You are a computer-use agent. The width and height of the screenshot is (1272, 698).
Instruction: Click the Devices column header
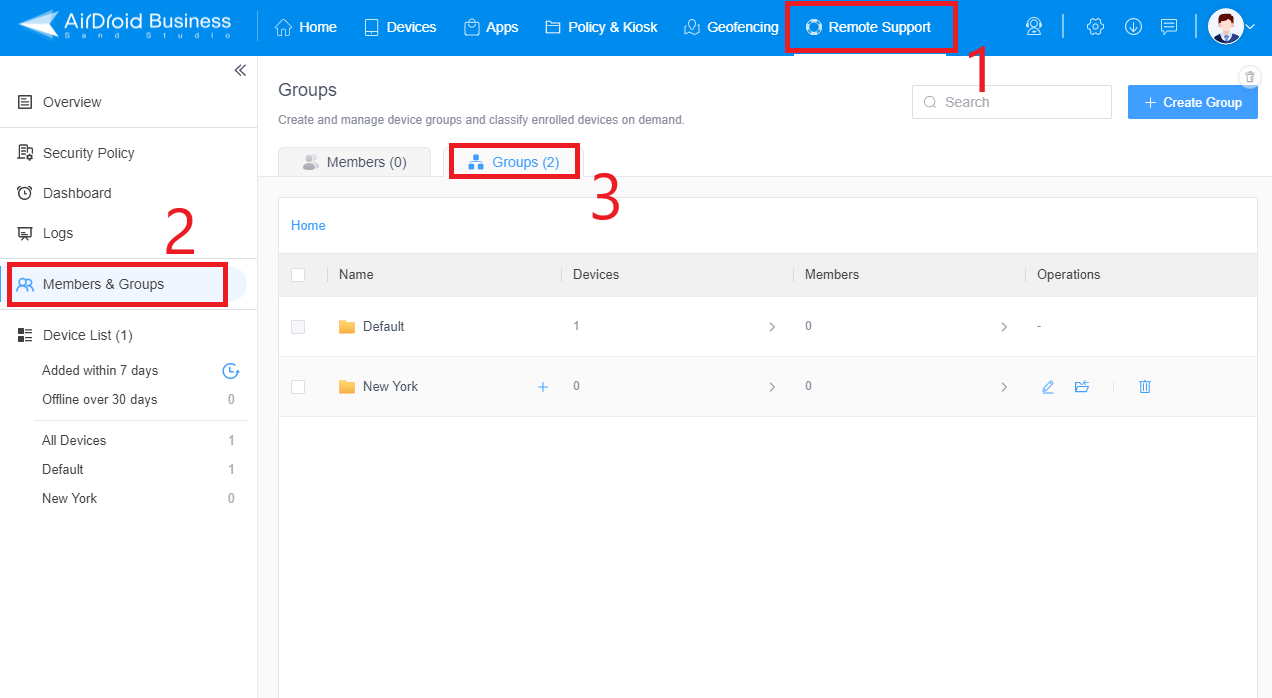coord(596,275)
